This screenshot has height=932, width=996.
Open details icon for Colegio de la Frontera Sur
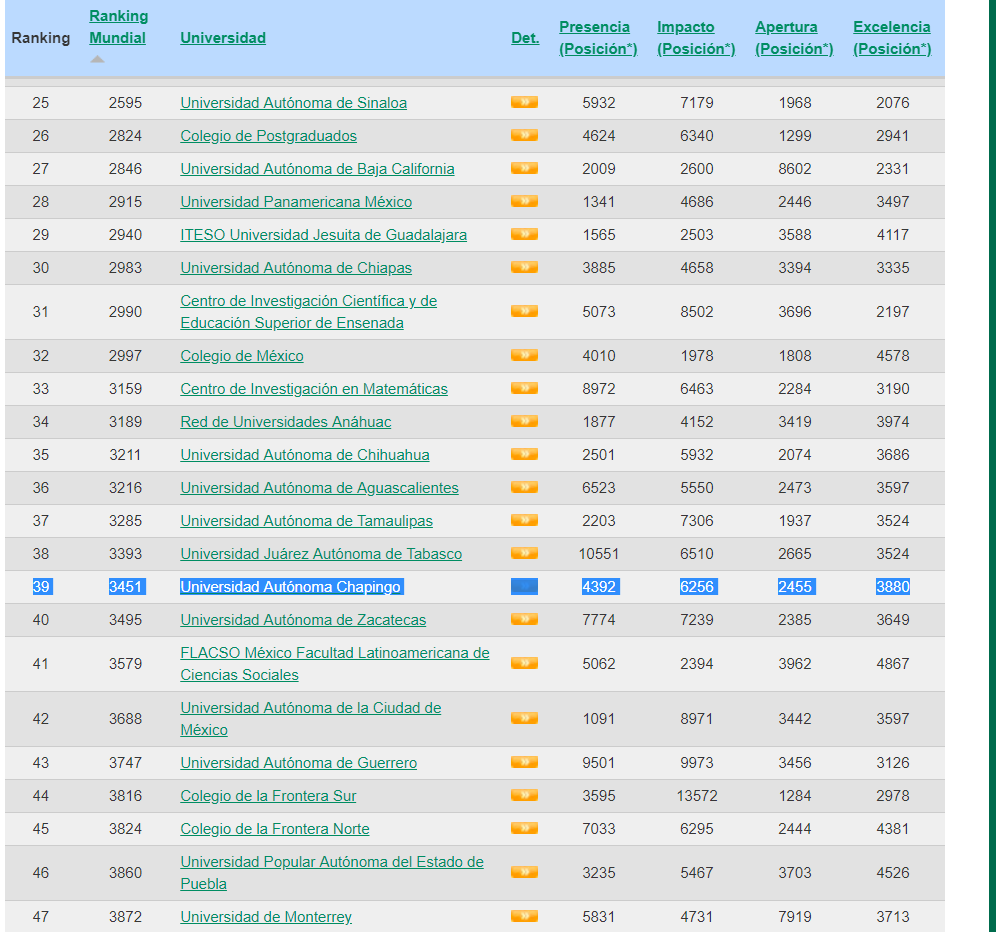[x=524, y=795]
